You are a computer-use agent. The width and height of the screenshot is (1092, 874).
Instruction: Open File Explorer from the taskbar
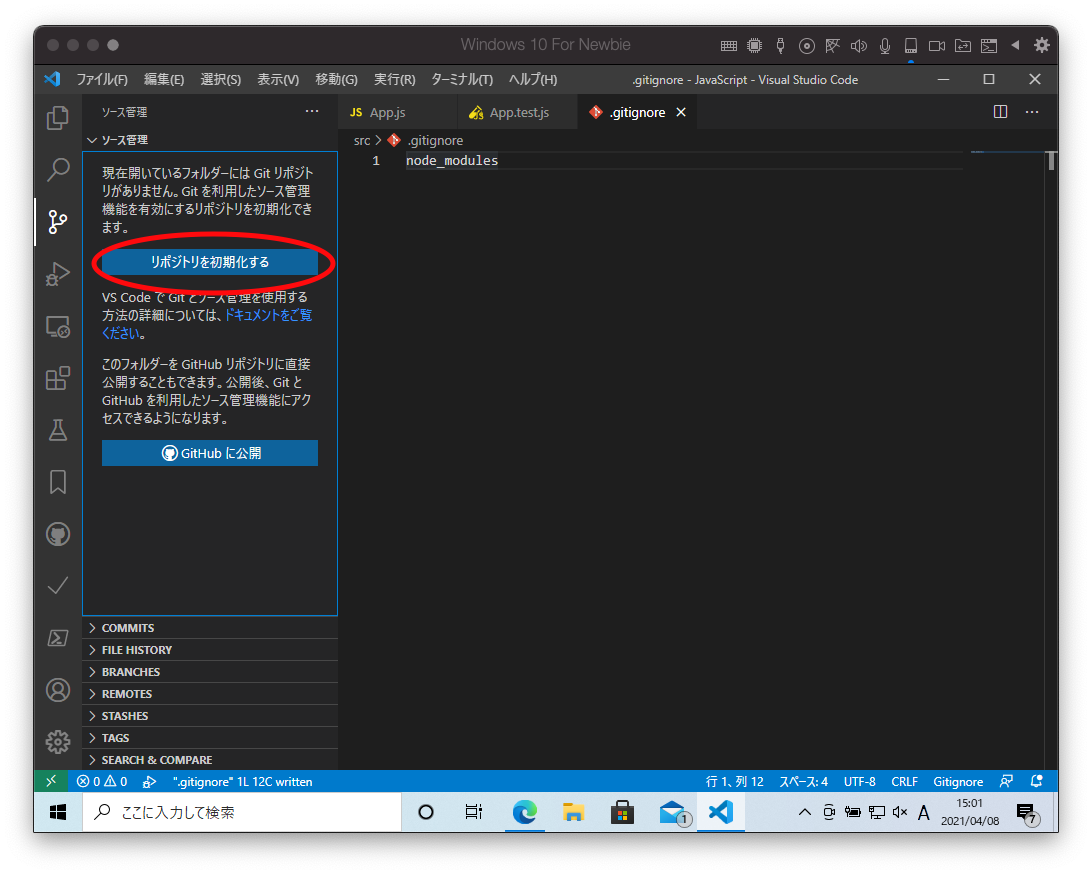(573, 812)
